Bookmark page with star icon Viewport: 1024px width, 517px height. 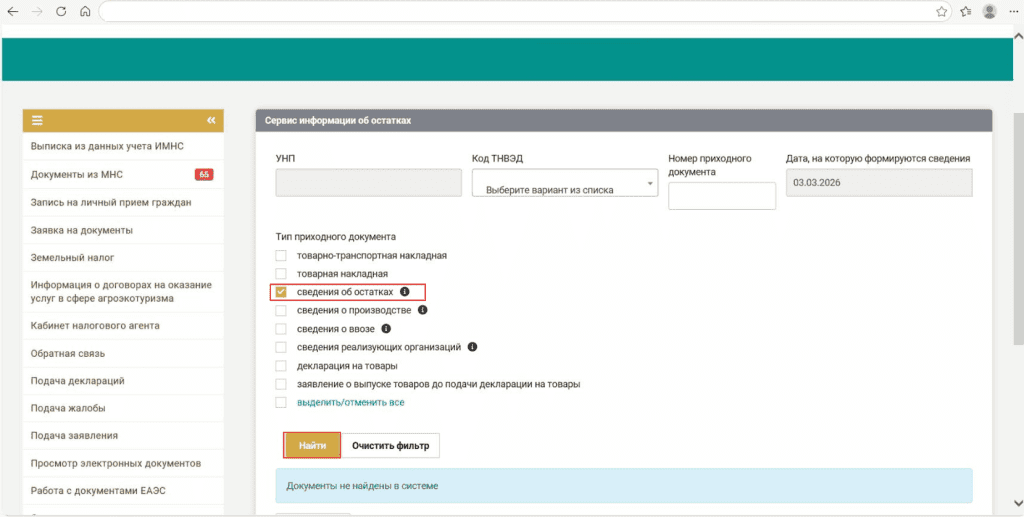[941, 11]
